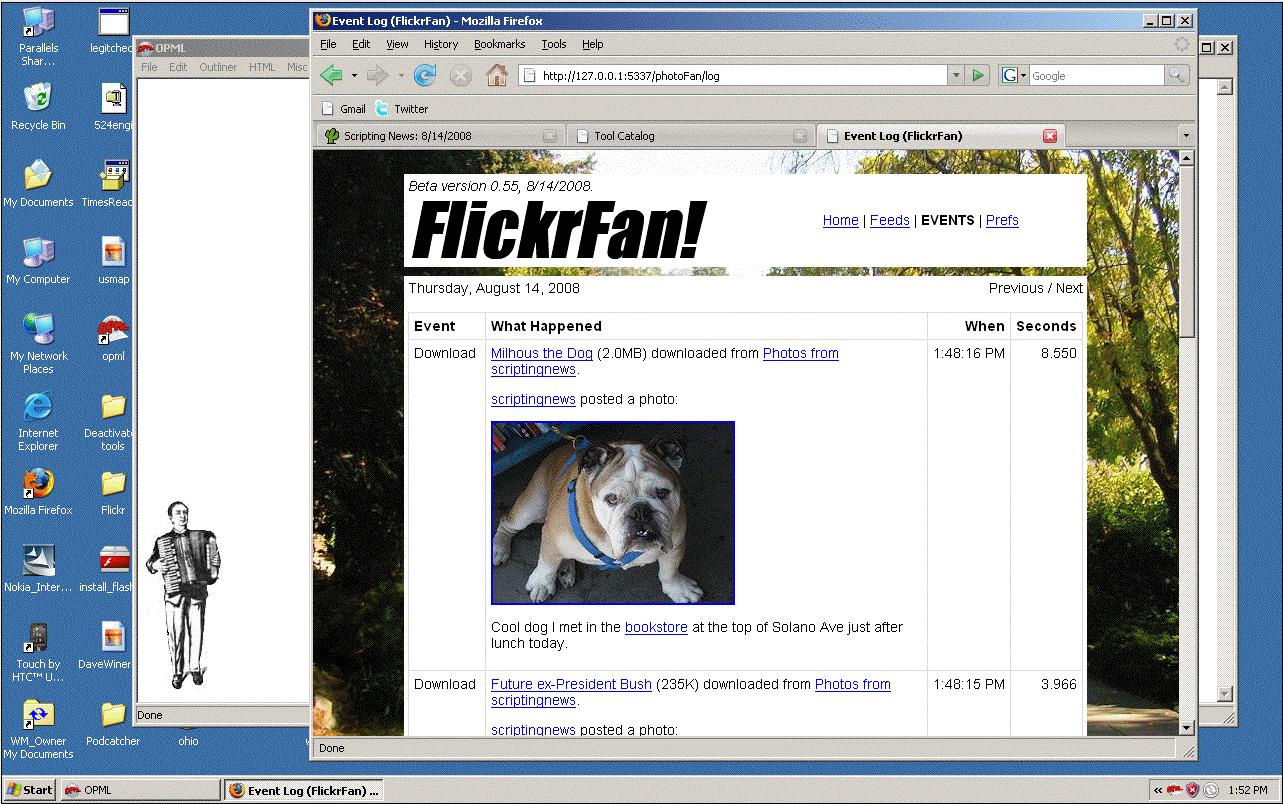Image resolution: width=1283 pixels, height=804 pixels.
Task: Open the Twitter bookmark icon
Action: pos(382,109)
